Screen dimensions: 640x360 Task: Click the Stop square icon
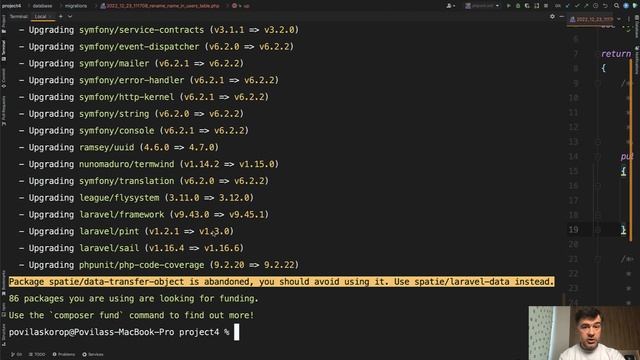546,6
